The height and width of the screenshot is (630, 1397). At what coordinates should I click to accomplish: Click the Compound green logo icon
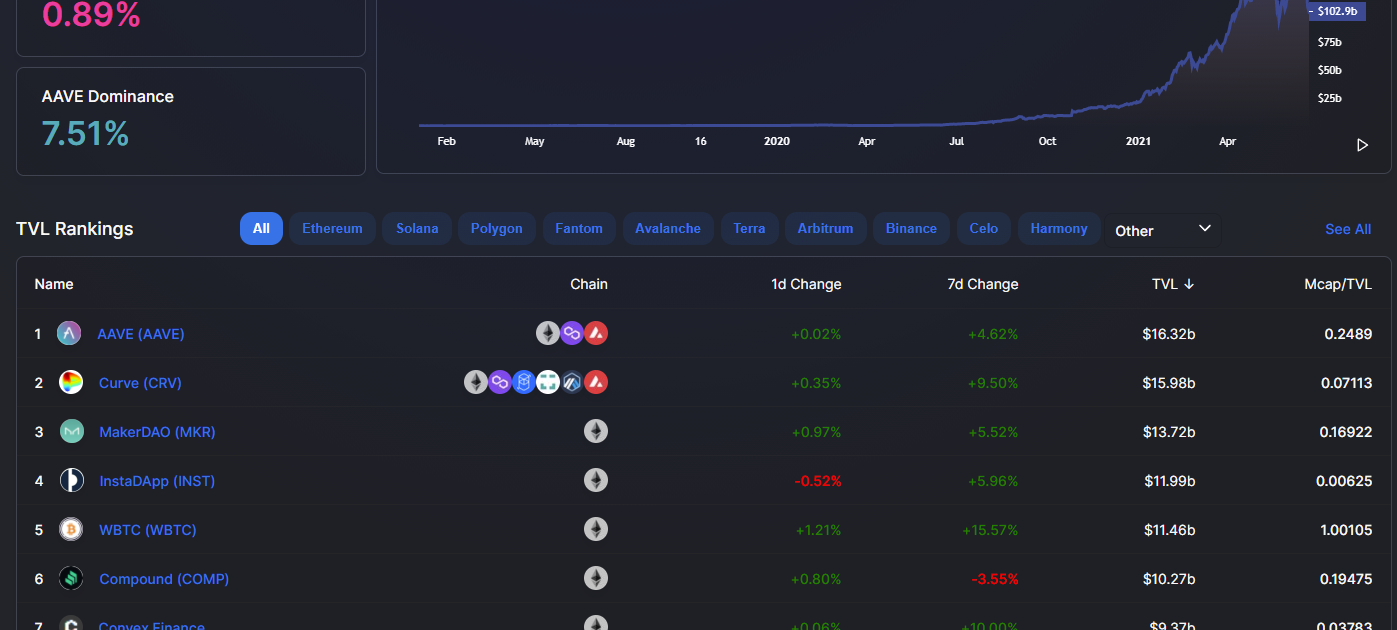[x=71, y=579]
